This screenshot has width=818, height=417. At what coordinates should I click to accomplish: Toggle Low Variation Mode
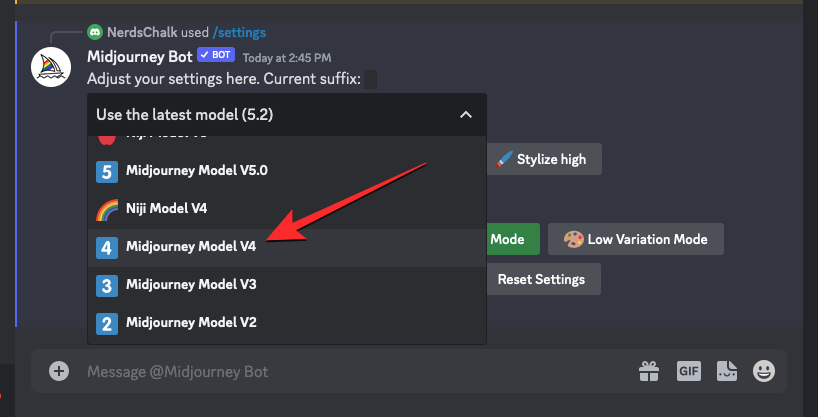click(635, 239)
